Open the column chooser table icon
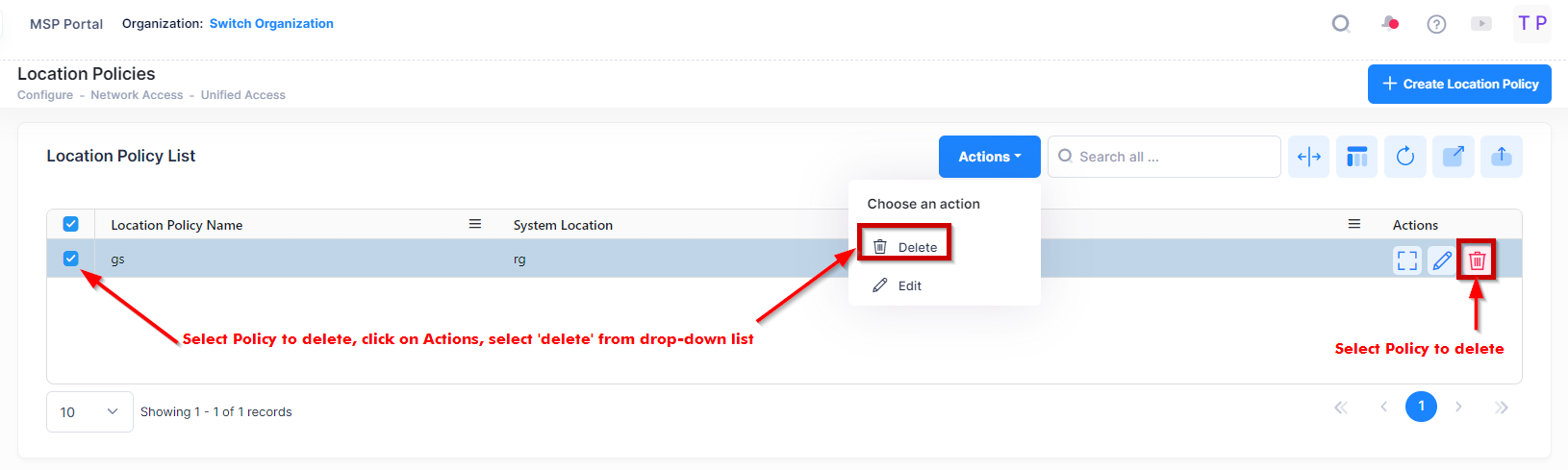 1356,157
